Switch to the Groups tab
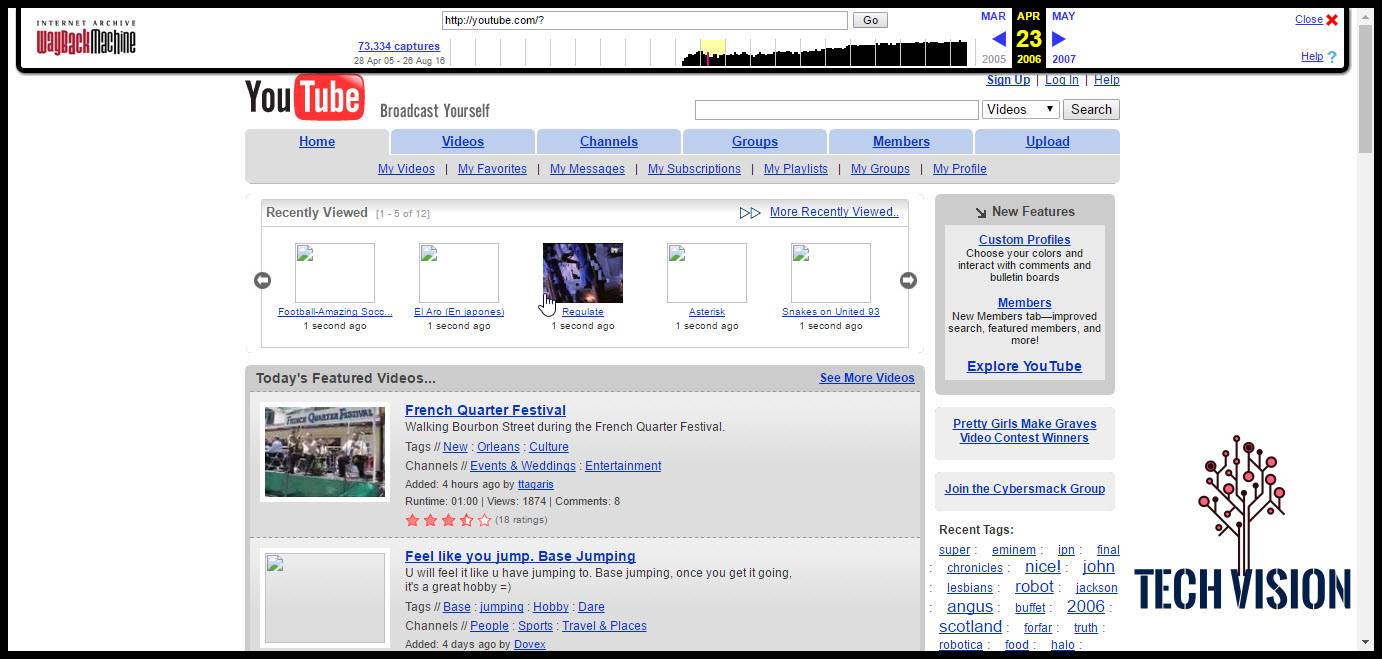This screenshot has width=1382, height=659. (755, 142)
